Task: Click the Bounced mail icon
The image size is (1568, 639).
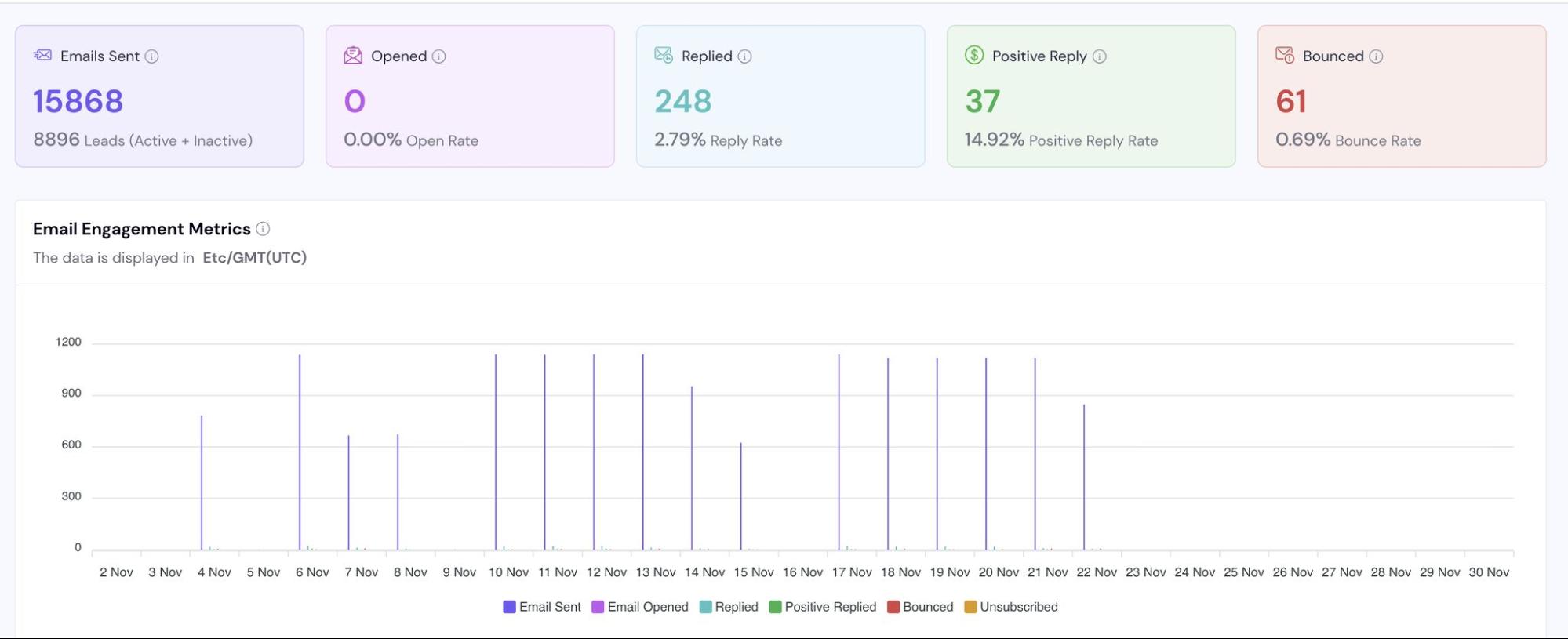Action: point(1285,55)
